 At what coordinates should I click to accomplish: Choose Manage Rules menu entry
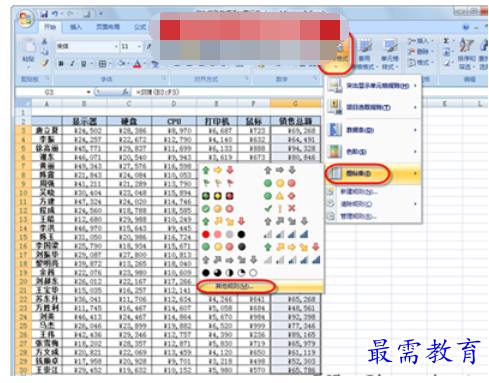(x=373, y=216)
